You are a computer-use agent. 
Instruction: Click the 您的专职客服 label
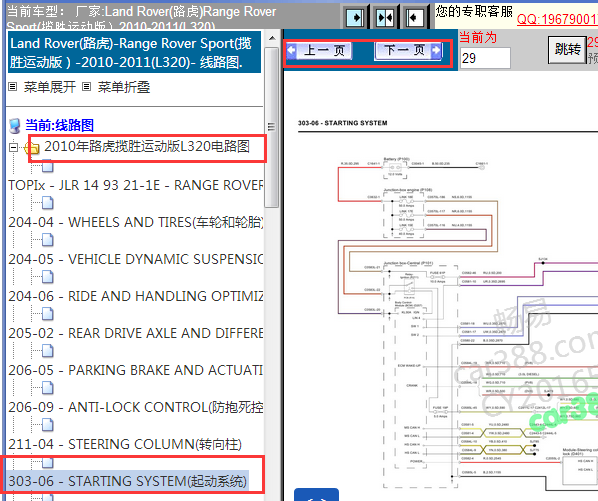tap(474, 11)
